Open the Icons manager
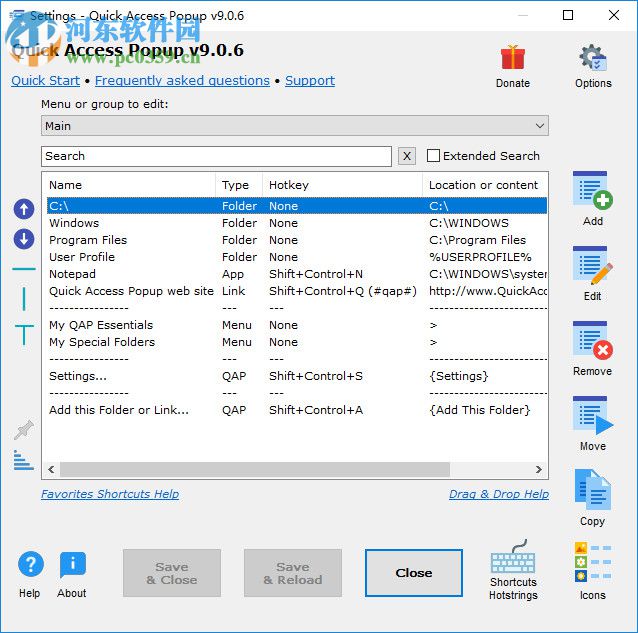Screen dimensions: 638x633 coord(593,562)
